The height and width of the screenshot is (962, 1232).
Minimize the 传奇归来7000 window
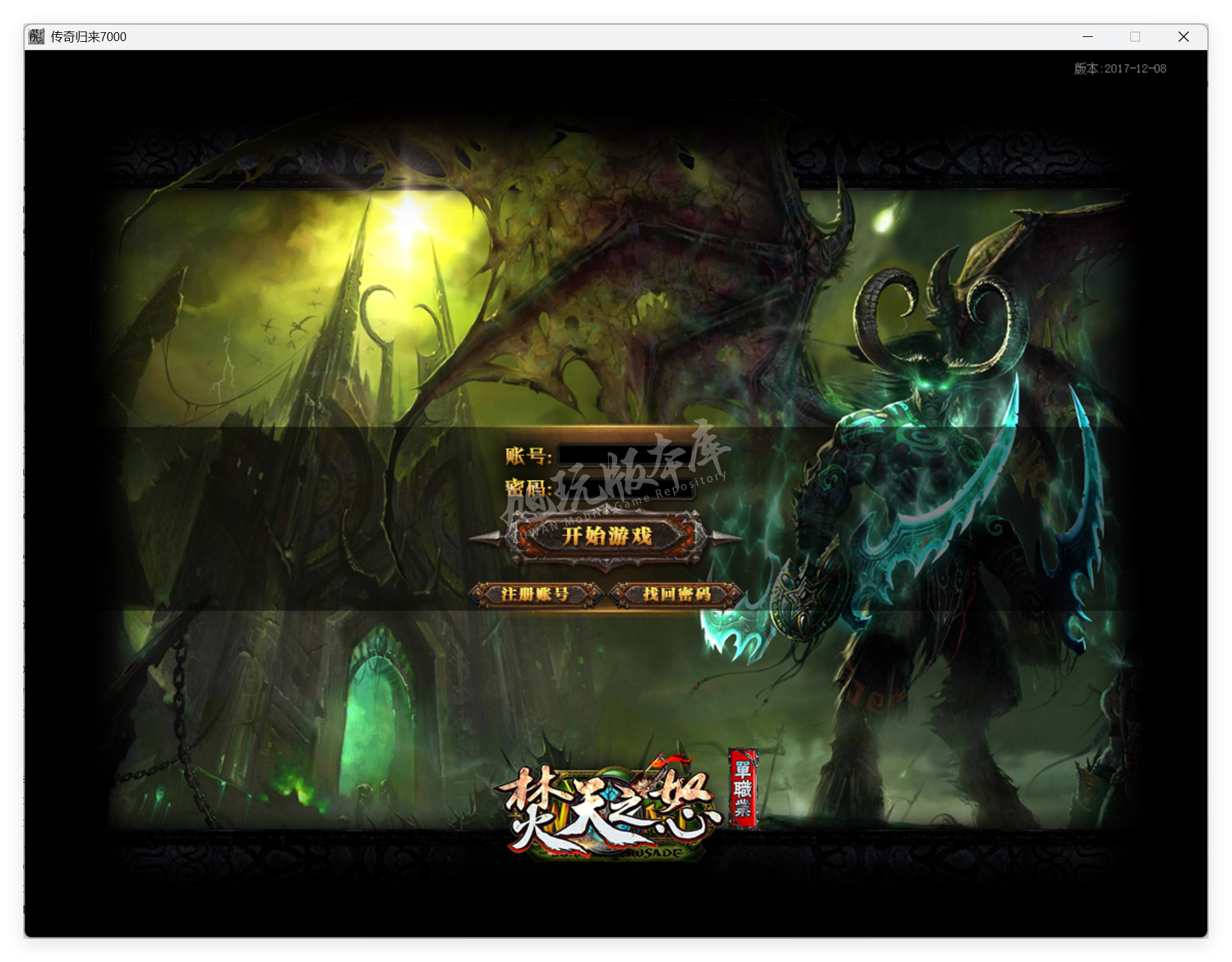coord(1088,36)
